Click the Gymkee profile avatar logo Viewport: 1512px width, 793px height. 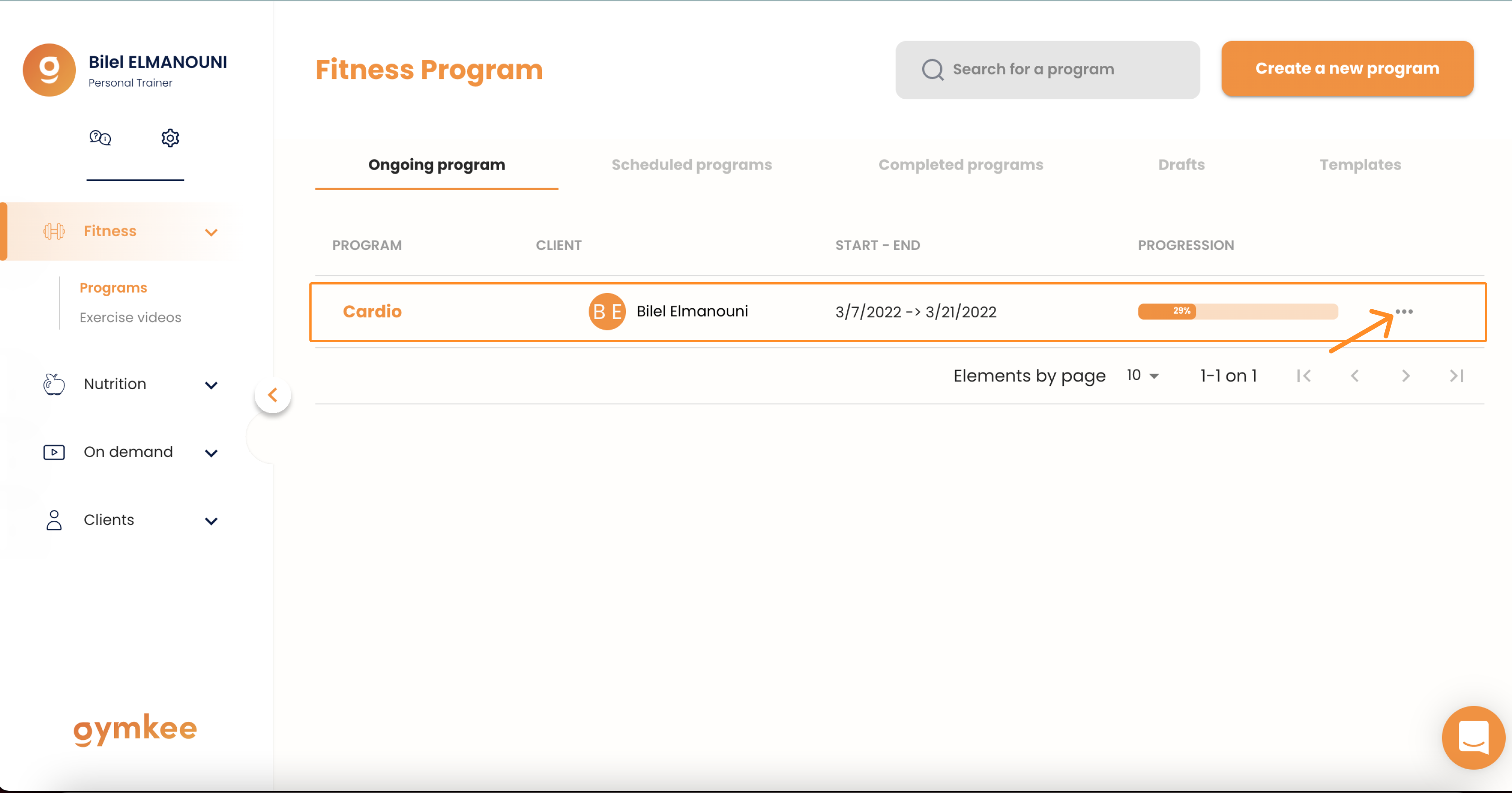pos(49,70)
